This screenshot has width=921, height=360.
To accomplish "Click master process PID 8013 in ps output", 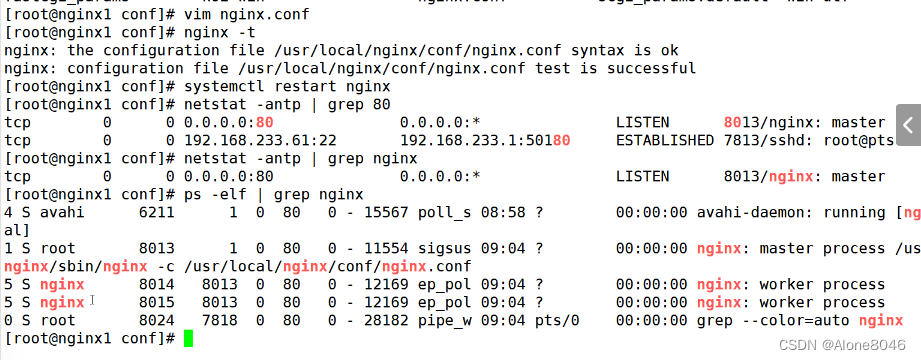I will click(x=156, y=248).
